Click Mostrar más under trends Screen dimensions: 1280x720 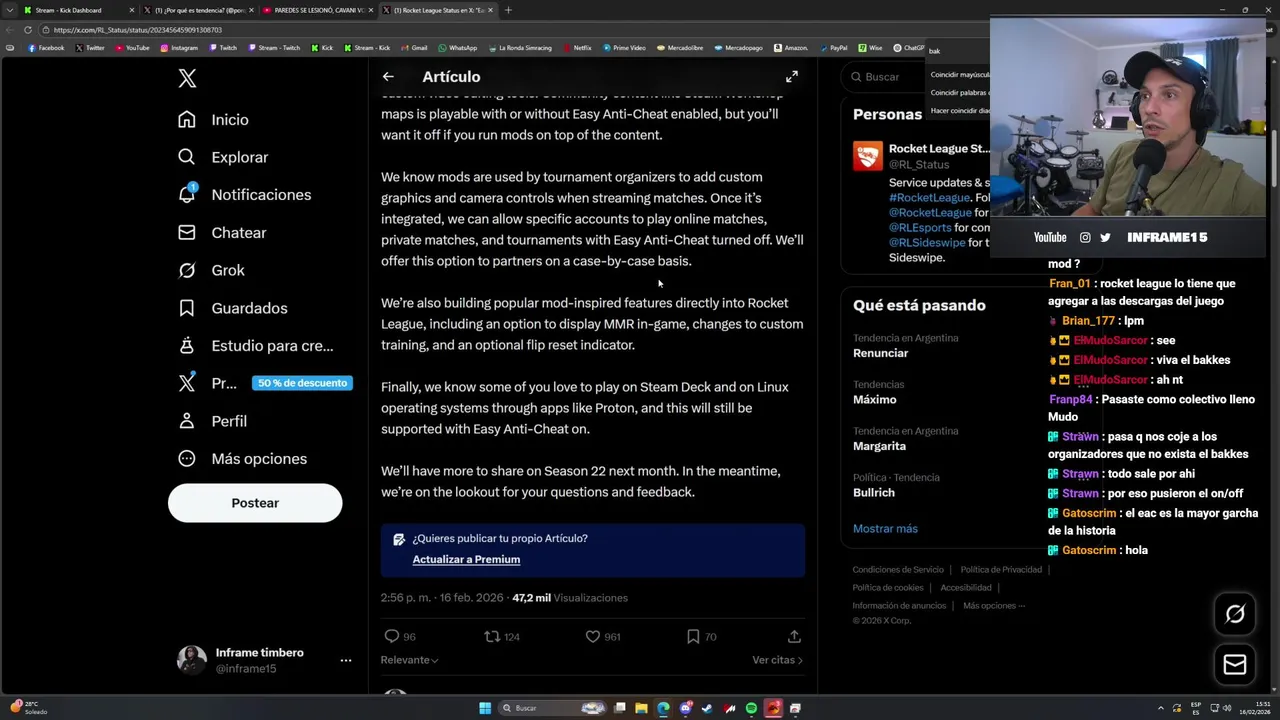coord(885,529)
